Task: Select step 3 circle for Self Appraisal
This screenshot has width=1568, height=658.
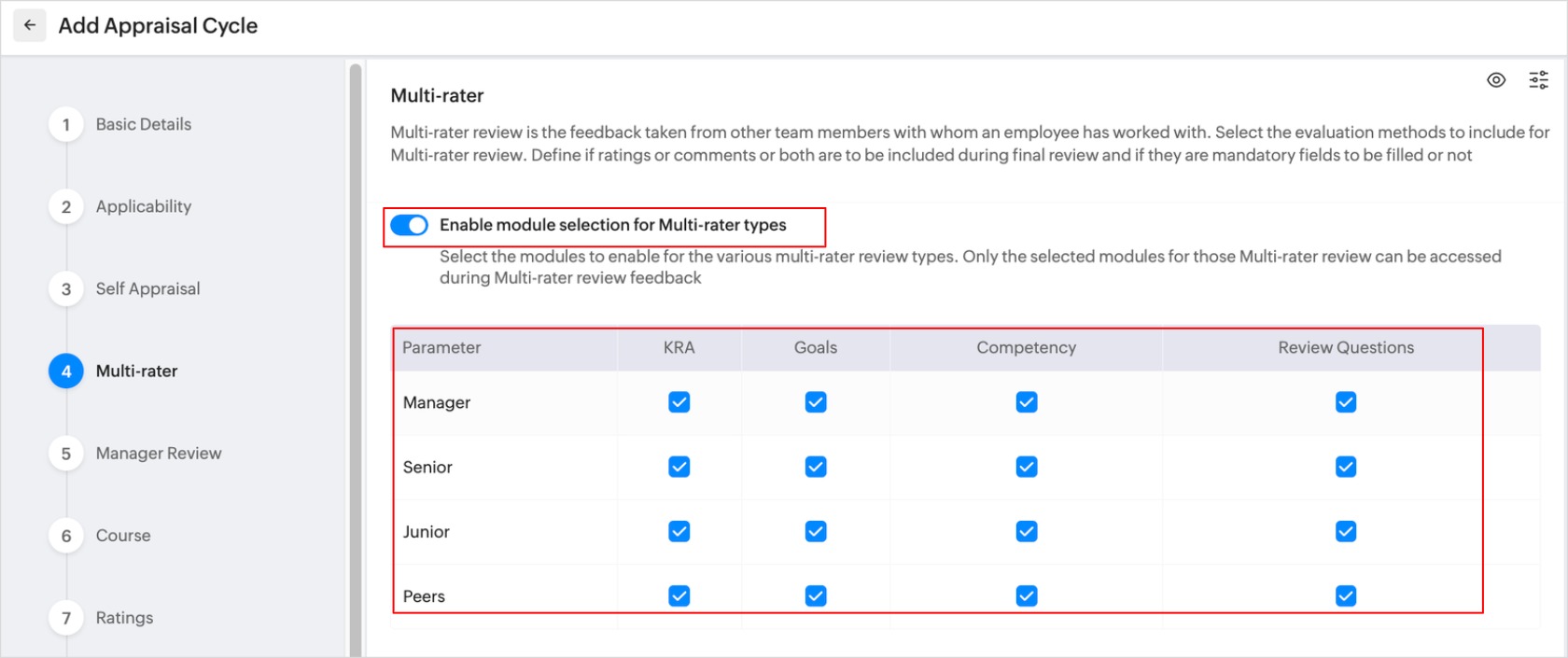Action: click(66, 288)
